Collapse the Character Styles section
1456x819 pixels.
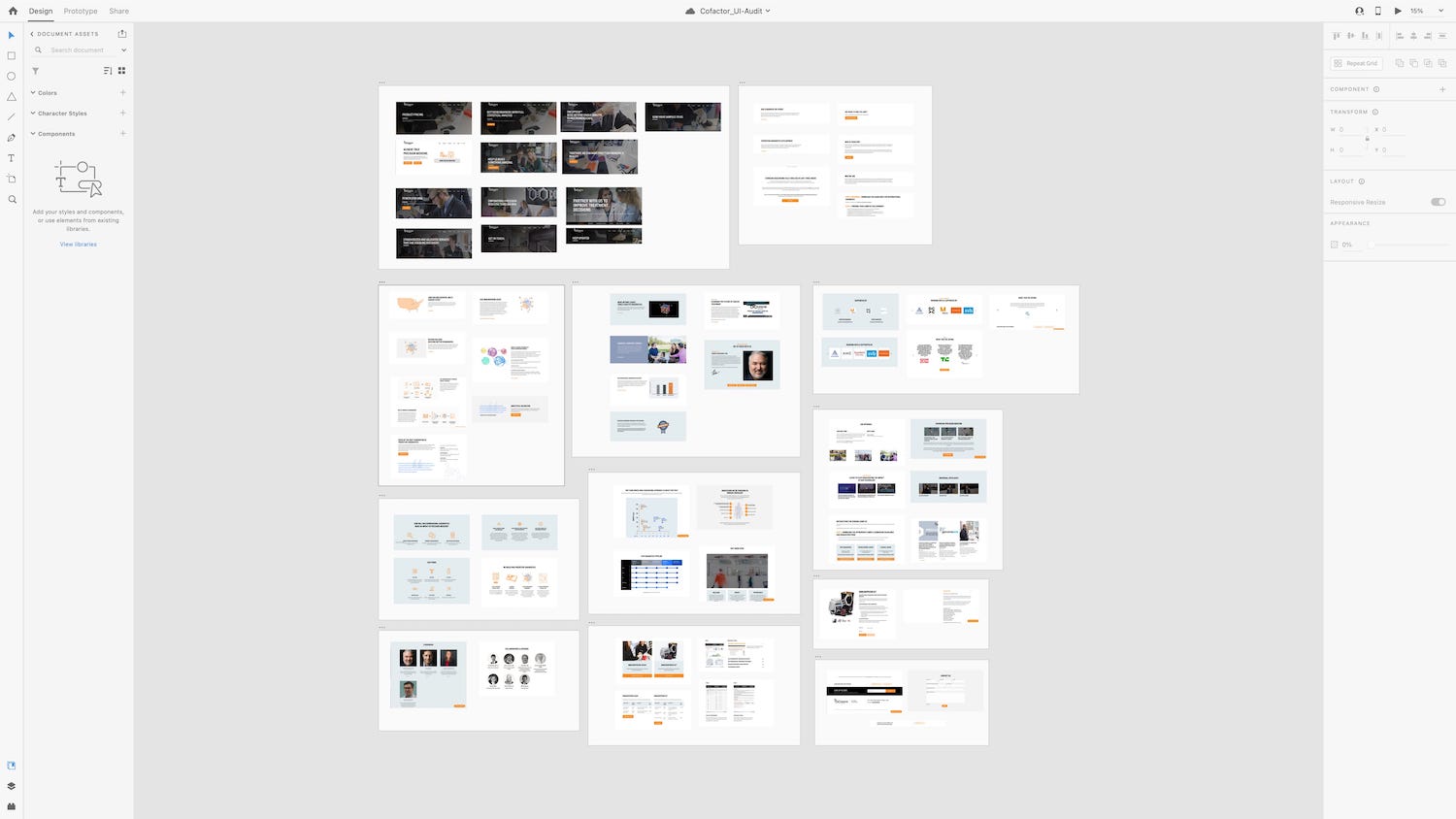33,113
